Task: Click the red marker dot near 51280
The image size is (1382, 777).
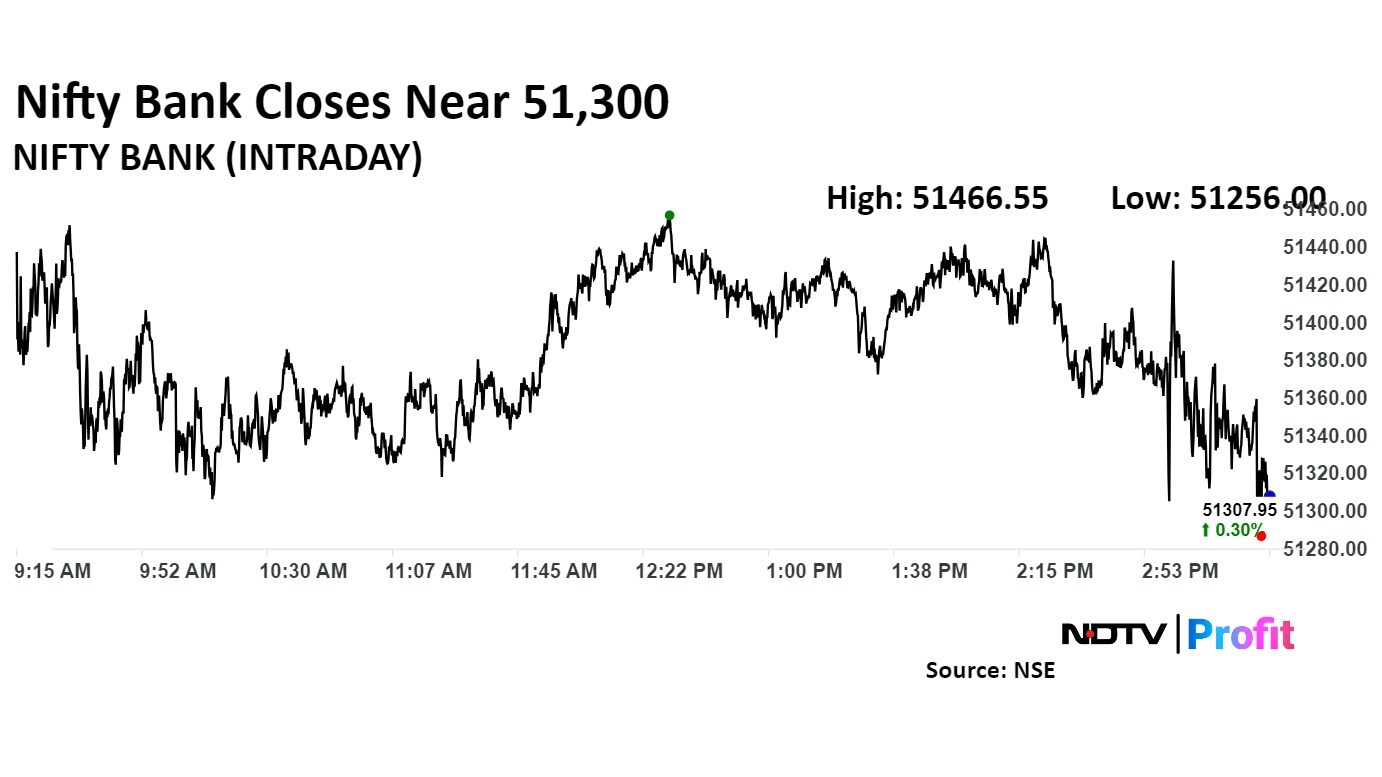Action: point(1261,536)
